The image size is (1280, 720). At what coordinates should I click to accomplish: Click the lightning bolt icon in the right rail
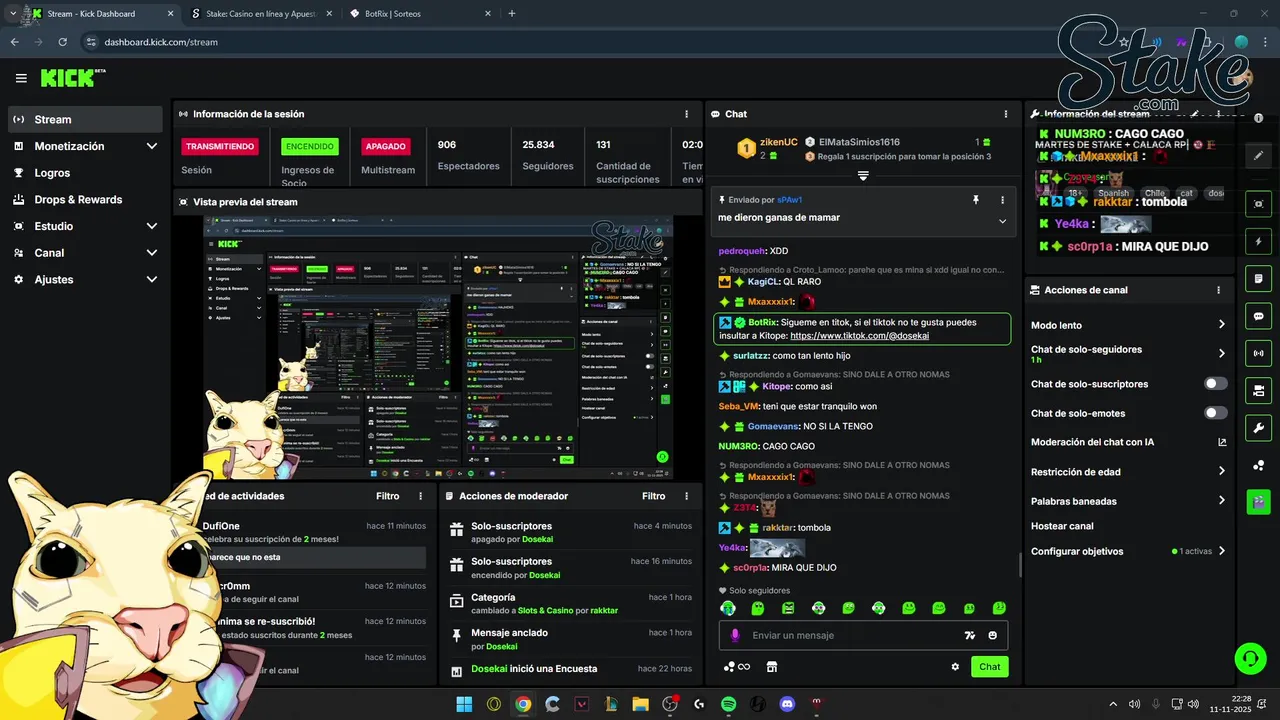point(1258,241)
